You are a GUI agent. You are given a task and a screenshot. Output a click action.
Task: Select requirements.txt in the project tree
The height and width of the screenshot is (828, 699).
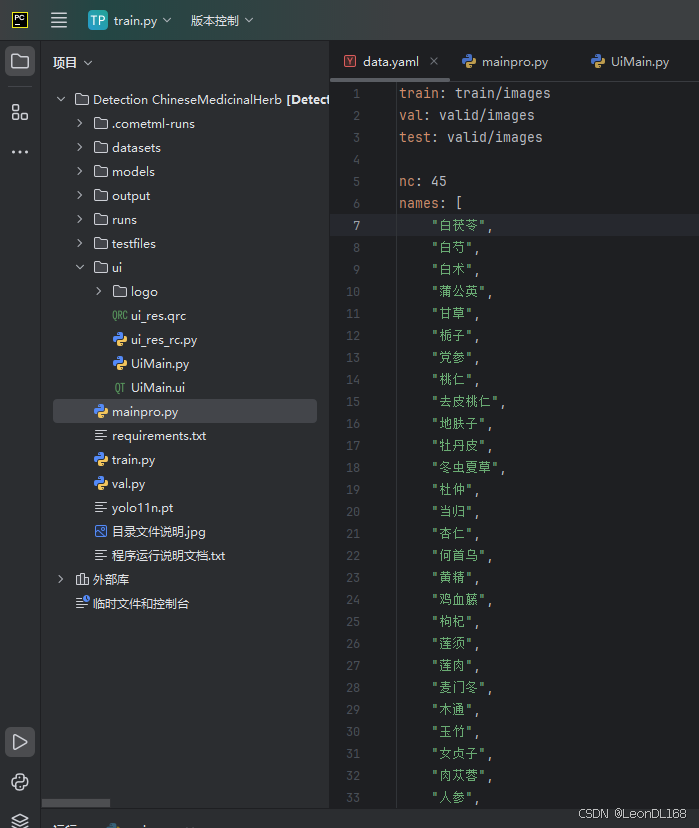[159, 436]
